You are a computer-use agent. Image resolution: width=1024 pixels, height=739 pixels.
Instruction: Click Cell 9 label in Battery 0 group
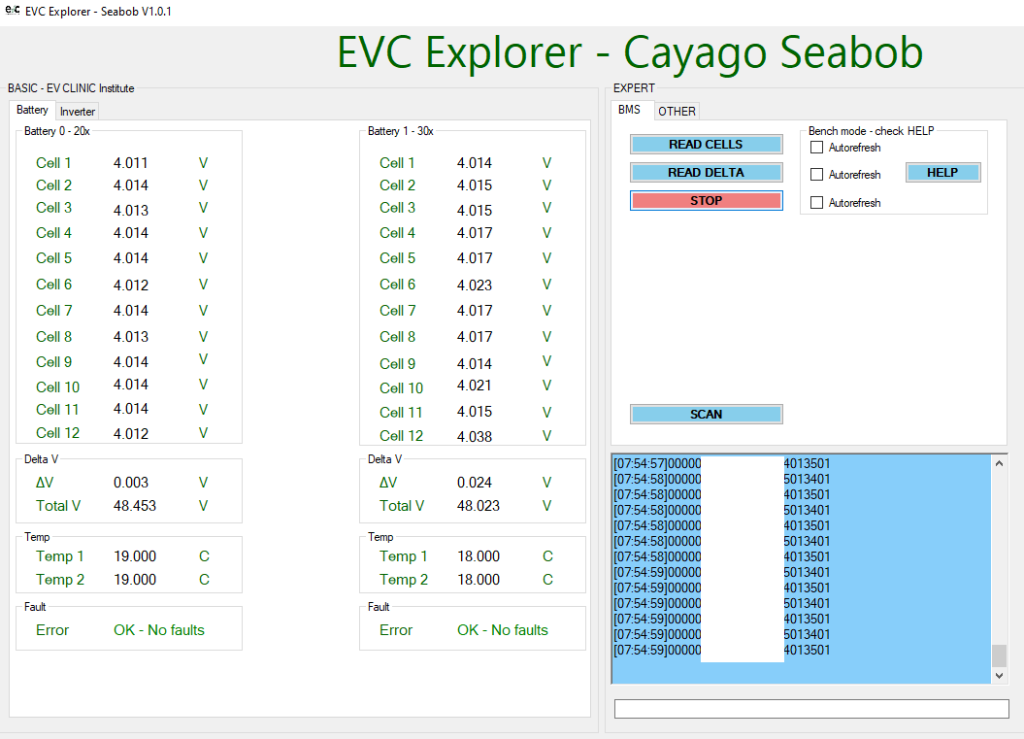54,362
